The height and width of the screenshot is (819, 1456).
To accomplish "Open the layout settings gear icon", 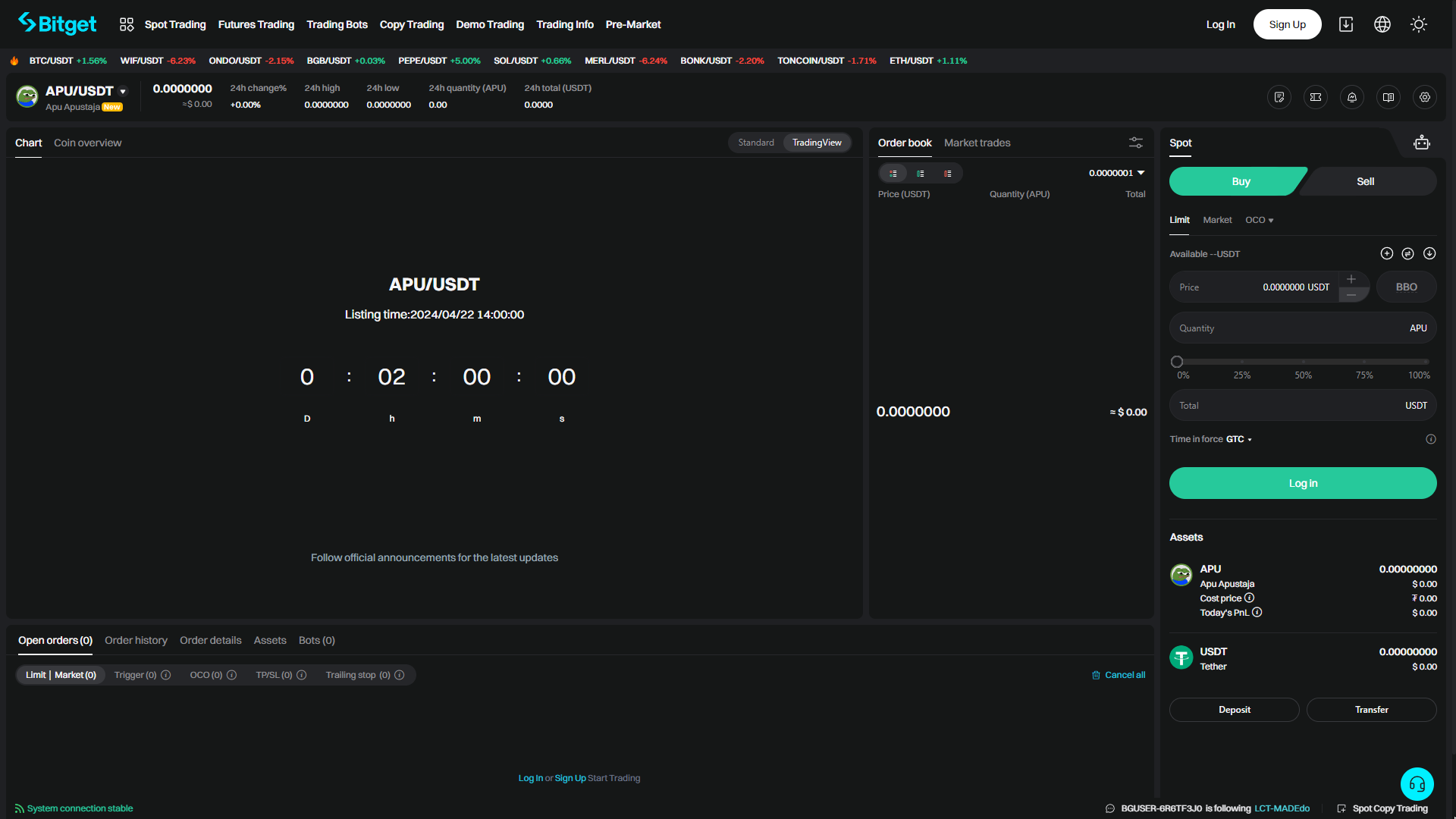I will [x=1424, y=97].
